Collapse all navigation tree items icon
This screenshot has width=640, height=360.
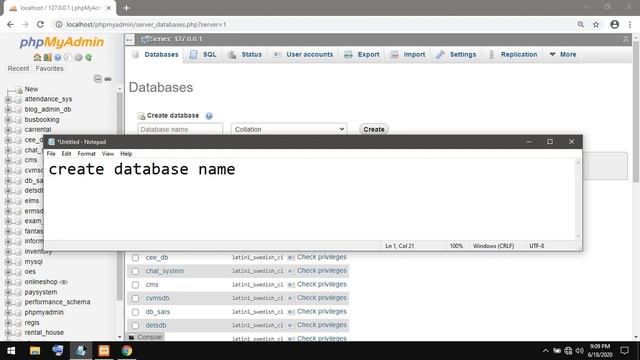point(98,79)
